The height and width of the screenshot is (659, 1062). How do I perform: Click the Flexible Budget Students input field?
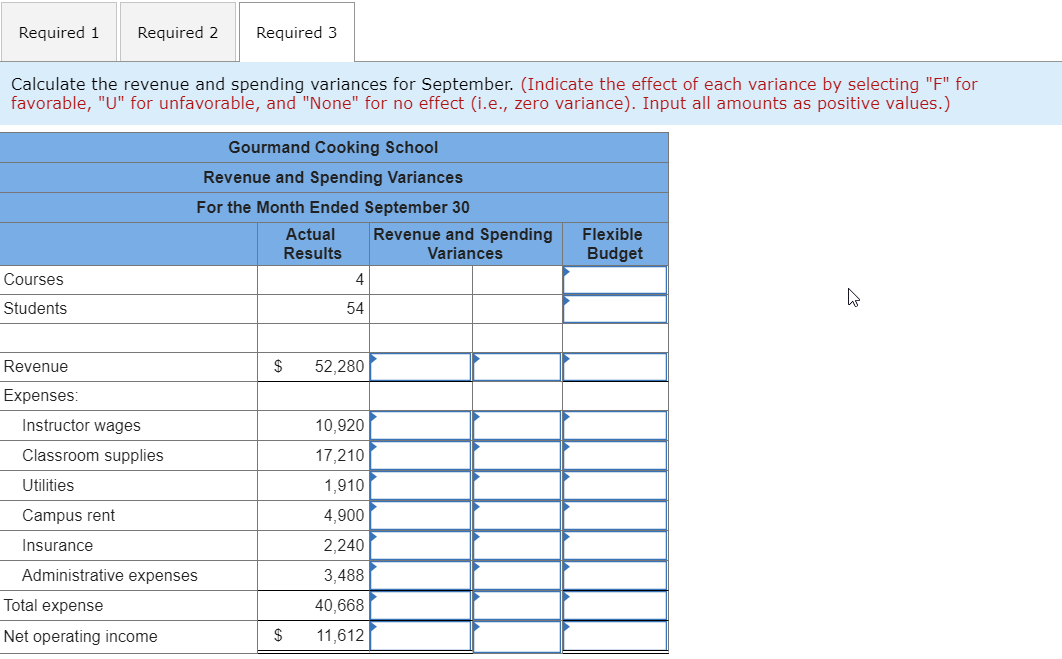(x=614, y=309)
